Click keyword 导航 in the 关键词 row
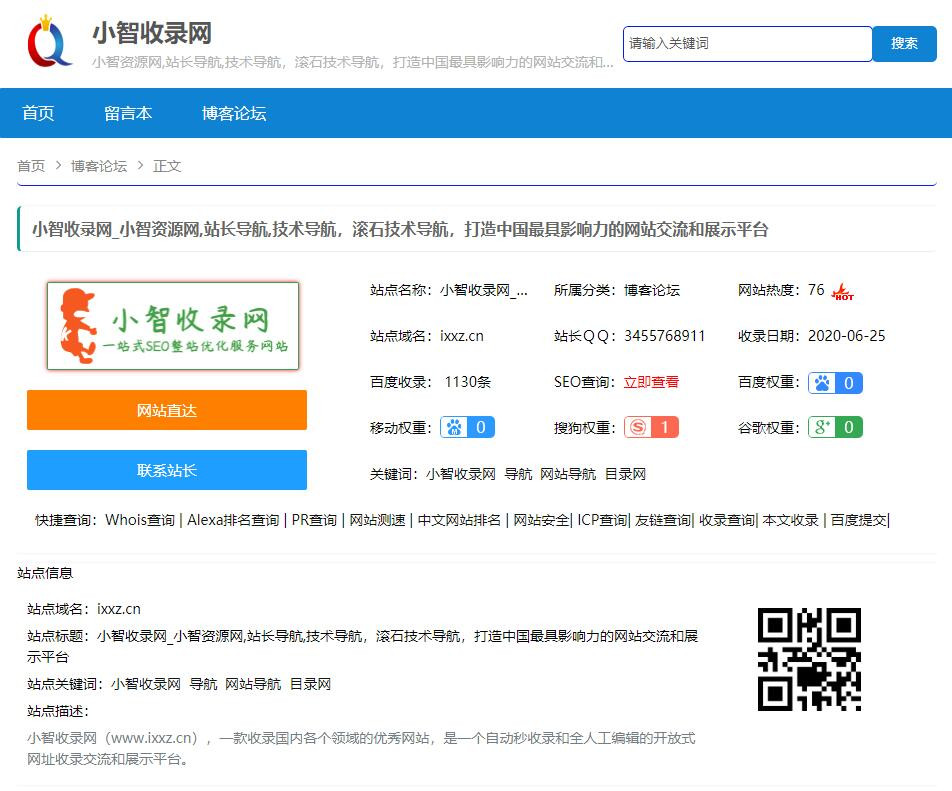Image resolution: width=952 pixels, height=791 pixels. pyautogui.click(x=518, y=474)
